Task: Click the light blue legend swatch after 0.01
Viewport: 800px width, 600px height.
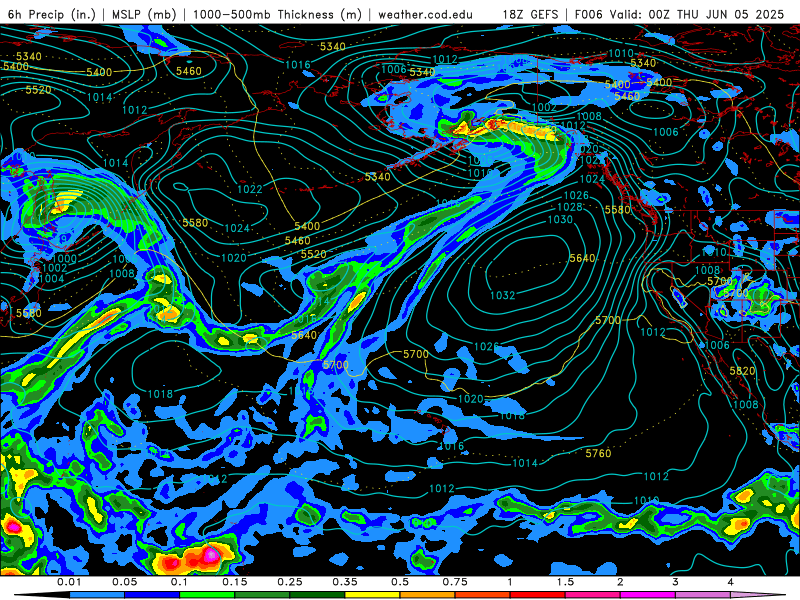Action: [x=97, y=595]
